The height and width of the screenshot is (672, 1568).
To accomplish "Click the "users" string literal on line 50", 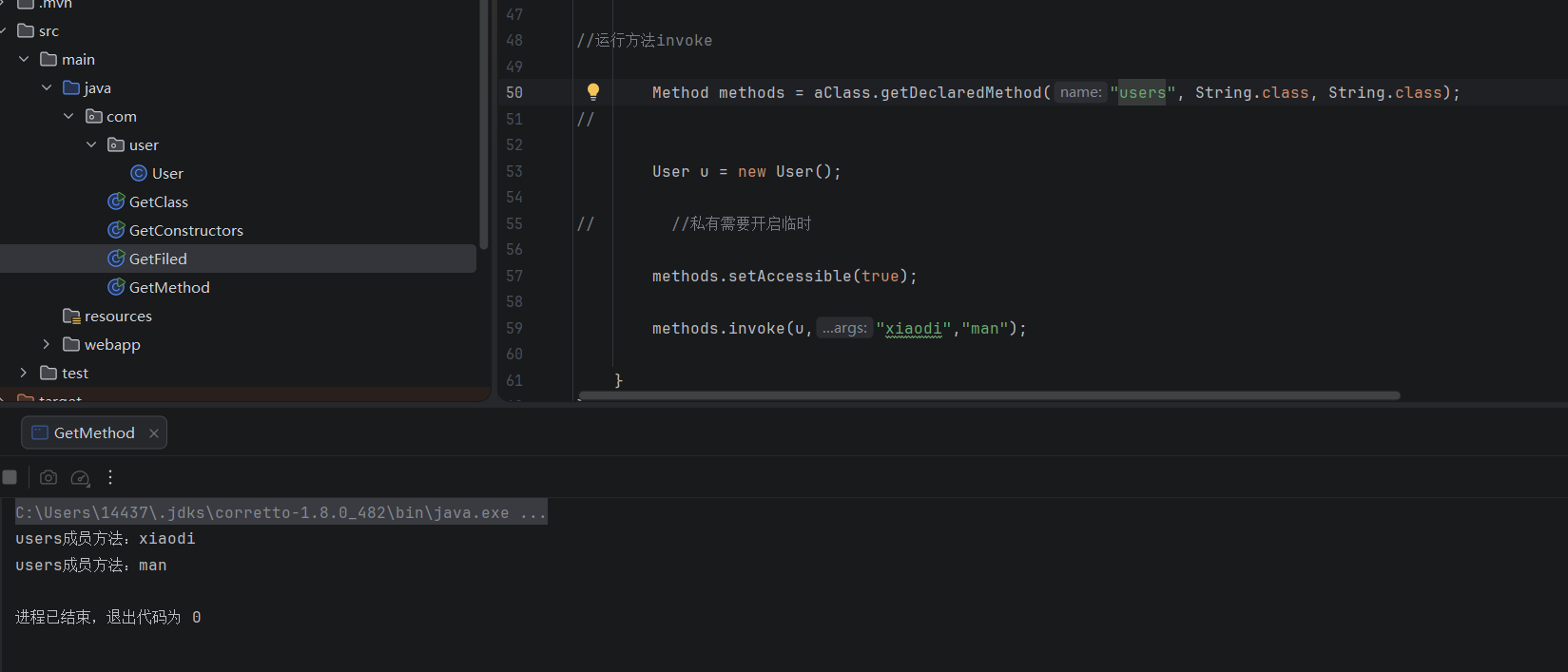I will pyautogui.click(x=1142, y=92).
